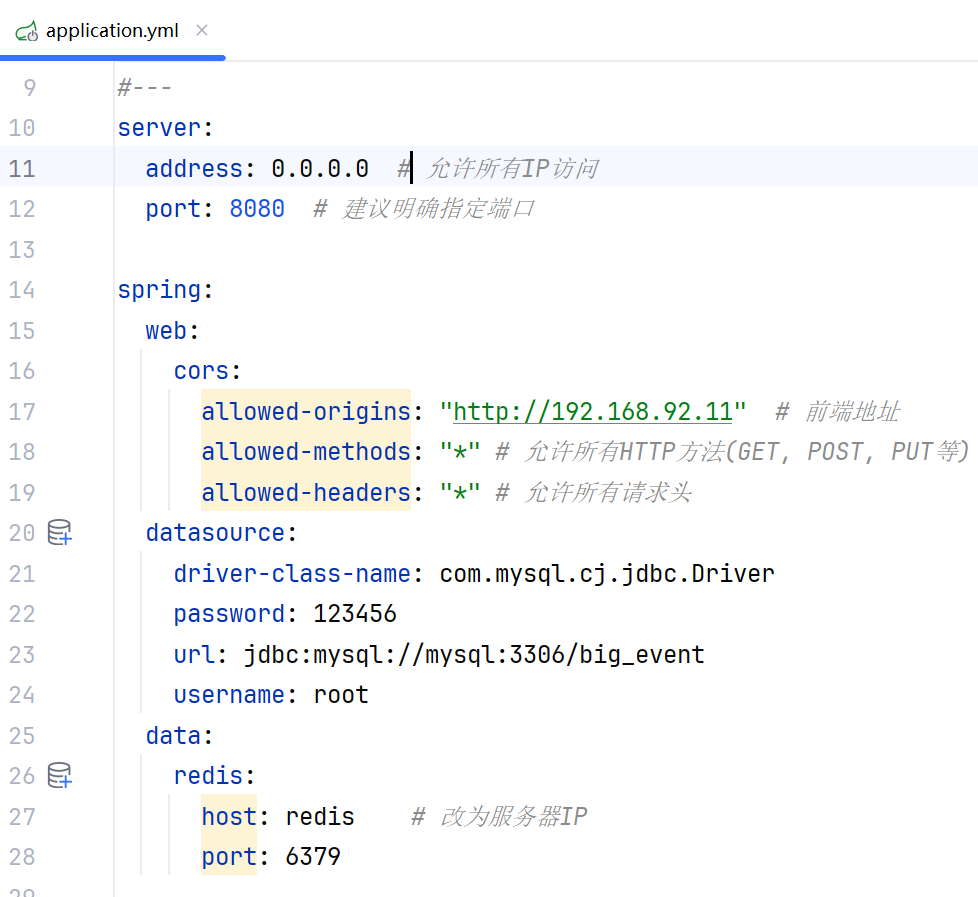Click the comment '允许所有请求头'
The image size is (978, 897).
pos(608,493)
